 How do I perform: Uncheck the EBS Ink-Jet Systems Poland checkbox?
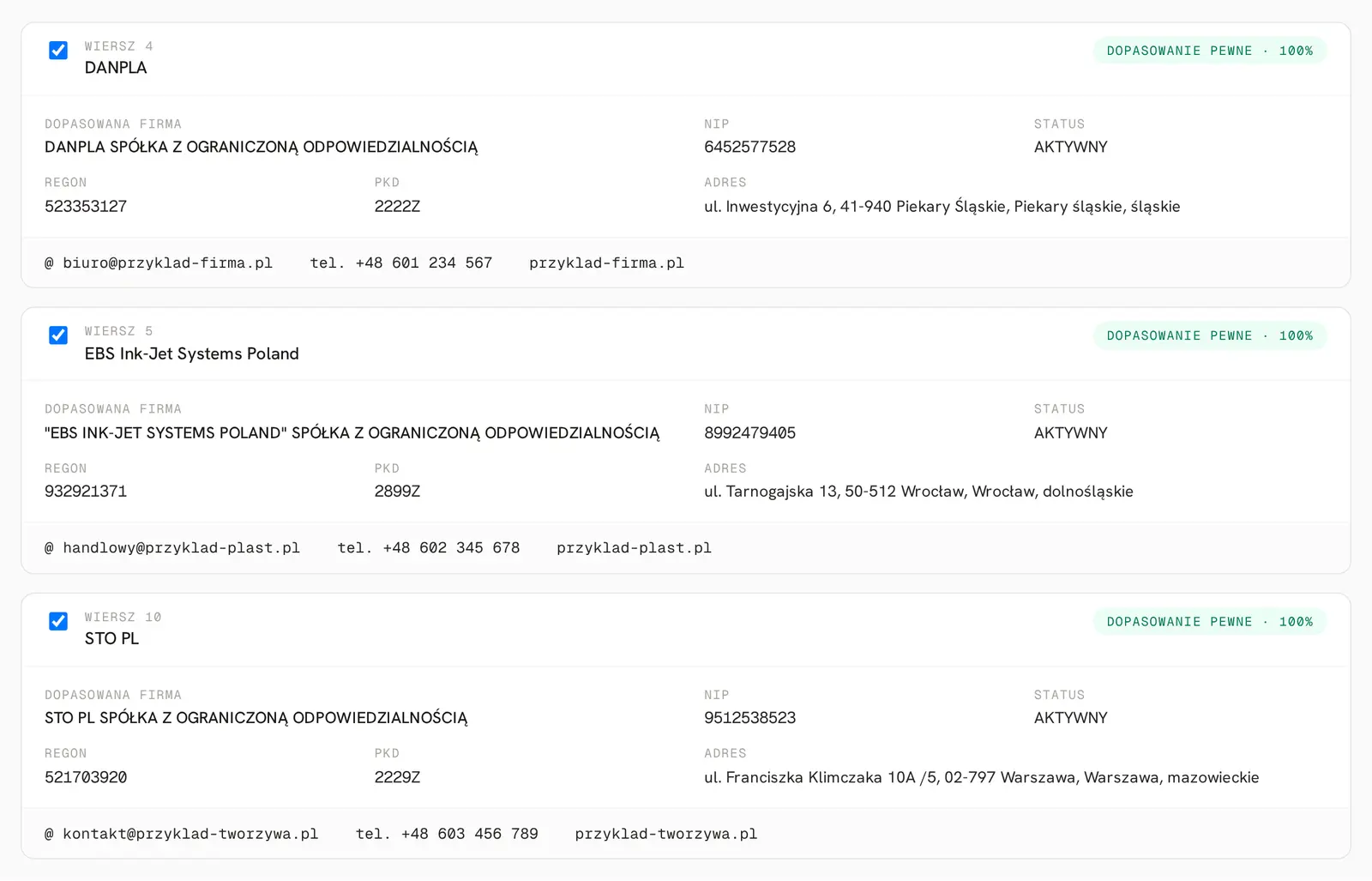tap(58, 335)
